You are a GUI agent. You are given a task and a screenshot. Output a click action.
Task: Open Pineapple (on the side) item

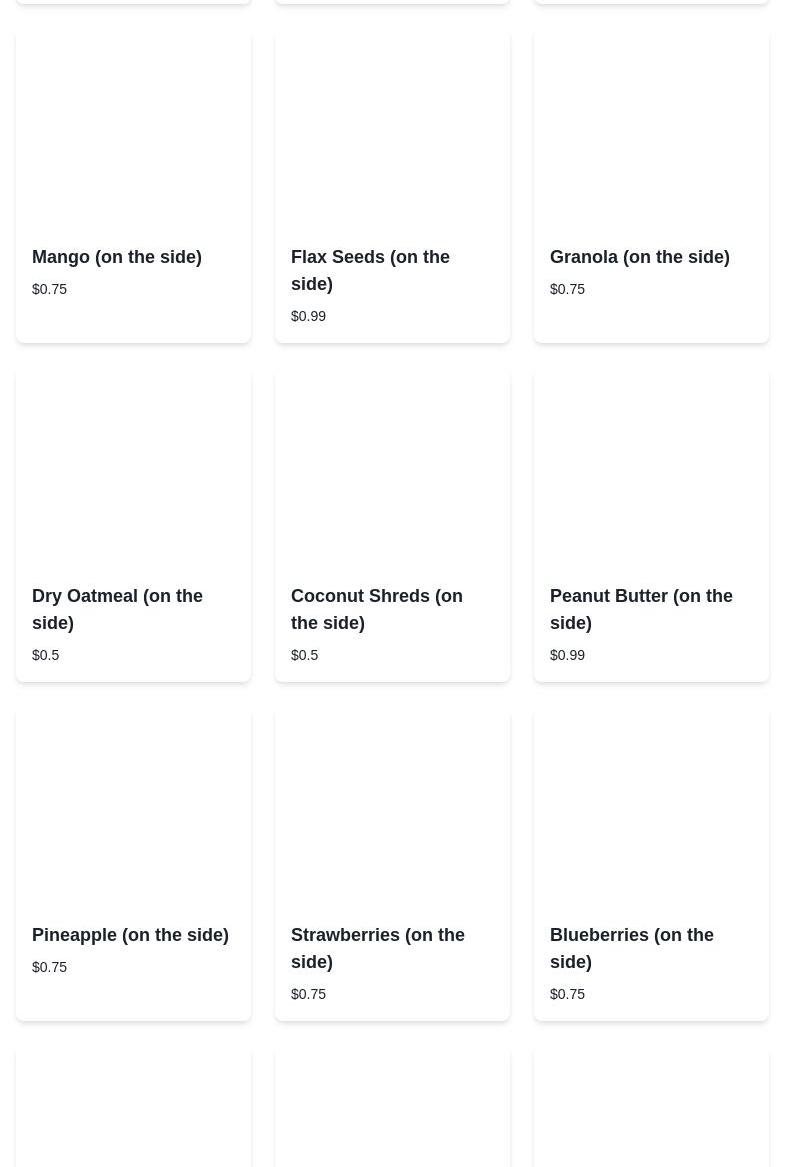pyautogui.click(x=130, y=935)
